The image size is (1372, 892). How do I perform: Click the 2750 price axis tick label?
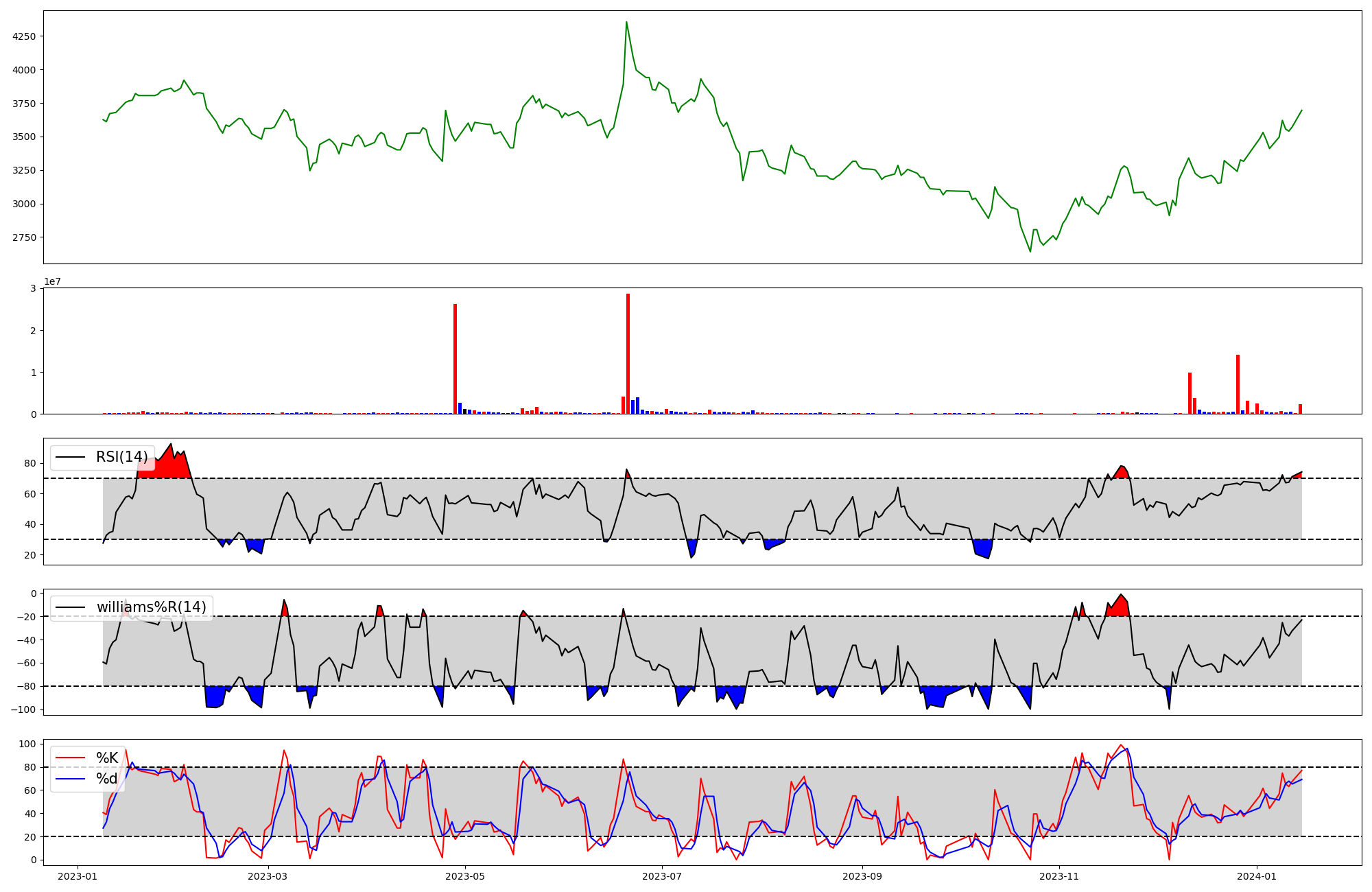point(25,237)
